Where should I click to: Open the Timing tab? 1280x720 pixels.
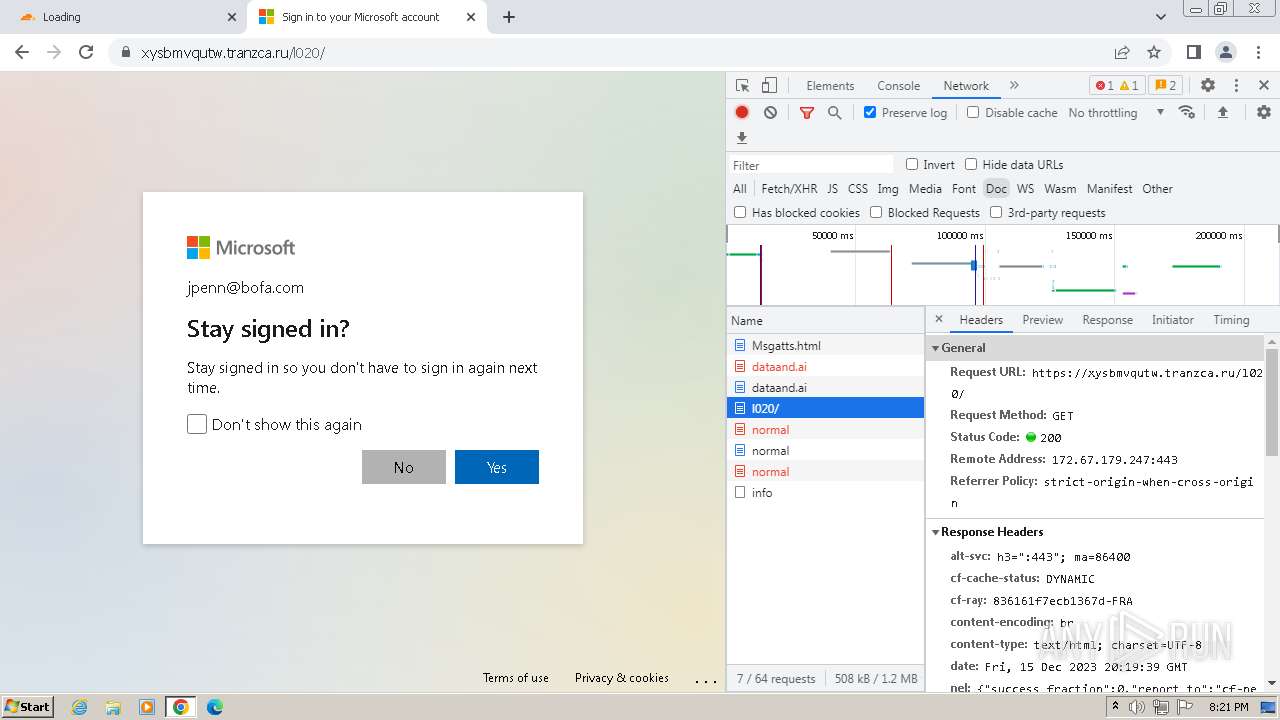[1231, 320]
